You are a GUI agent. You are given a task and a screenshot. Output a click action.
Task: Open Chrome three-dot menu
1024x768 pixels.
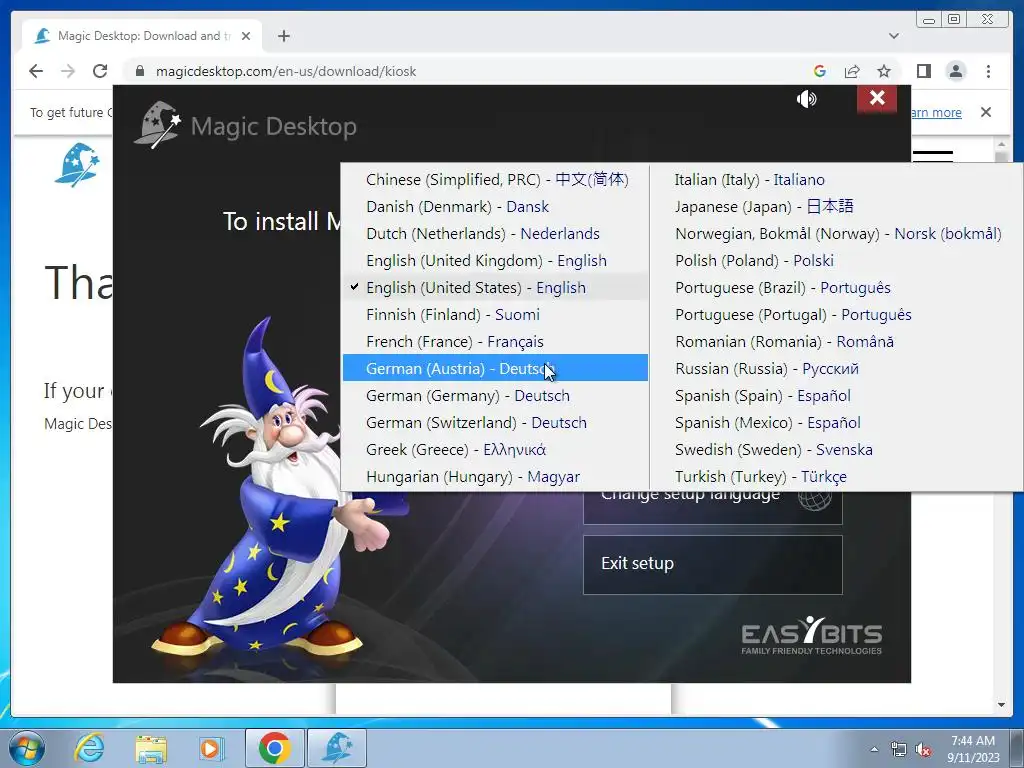point(988,71)
